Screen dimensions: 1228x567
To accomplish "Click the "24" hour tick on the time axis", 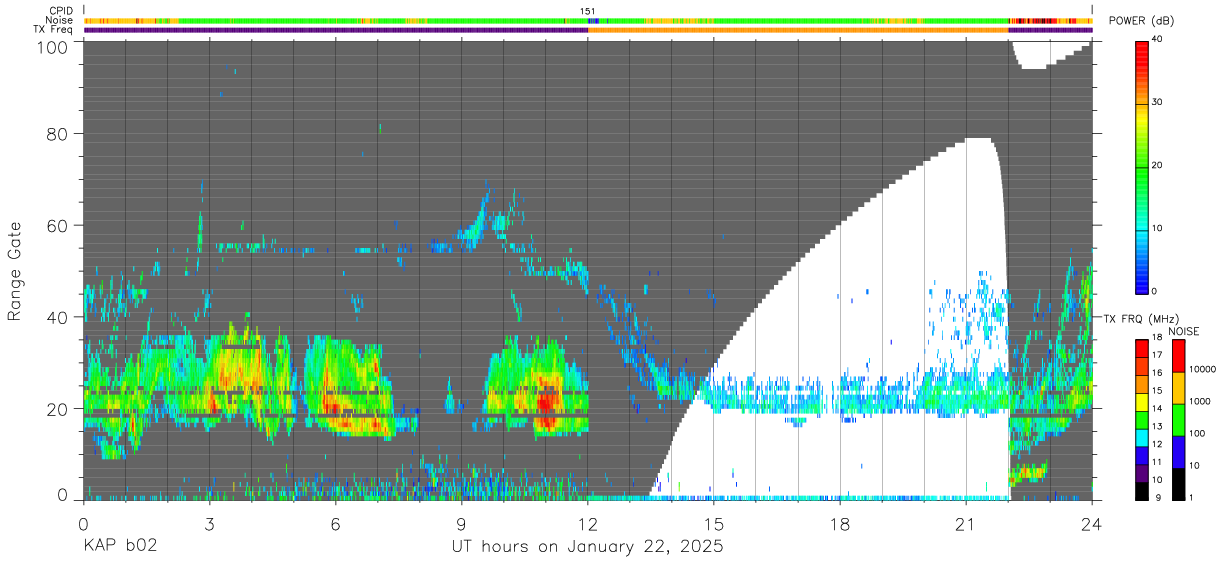I will point(1092,522).
